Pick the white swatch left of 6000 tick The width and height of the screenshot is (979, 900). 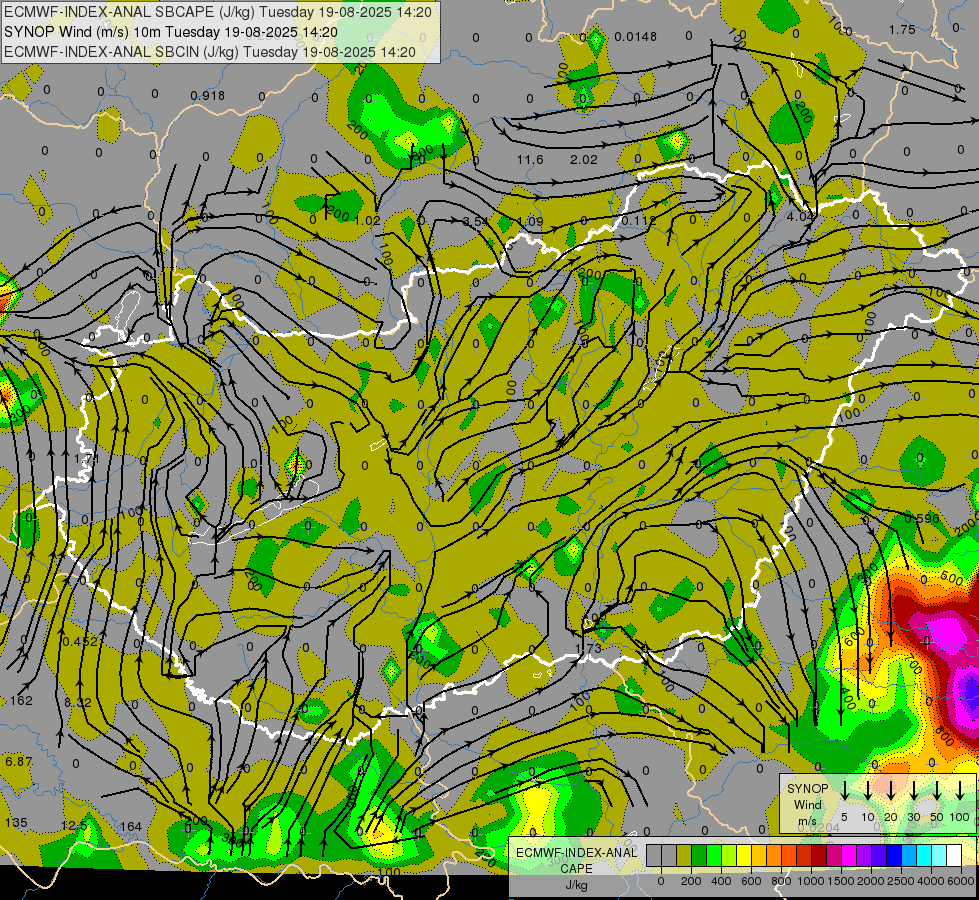pos(954,856)
